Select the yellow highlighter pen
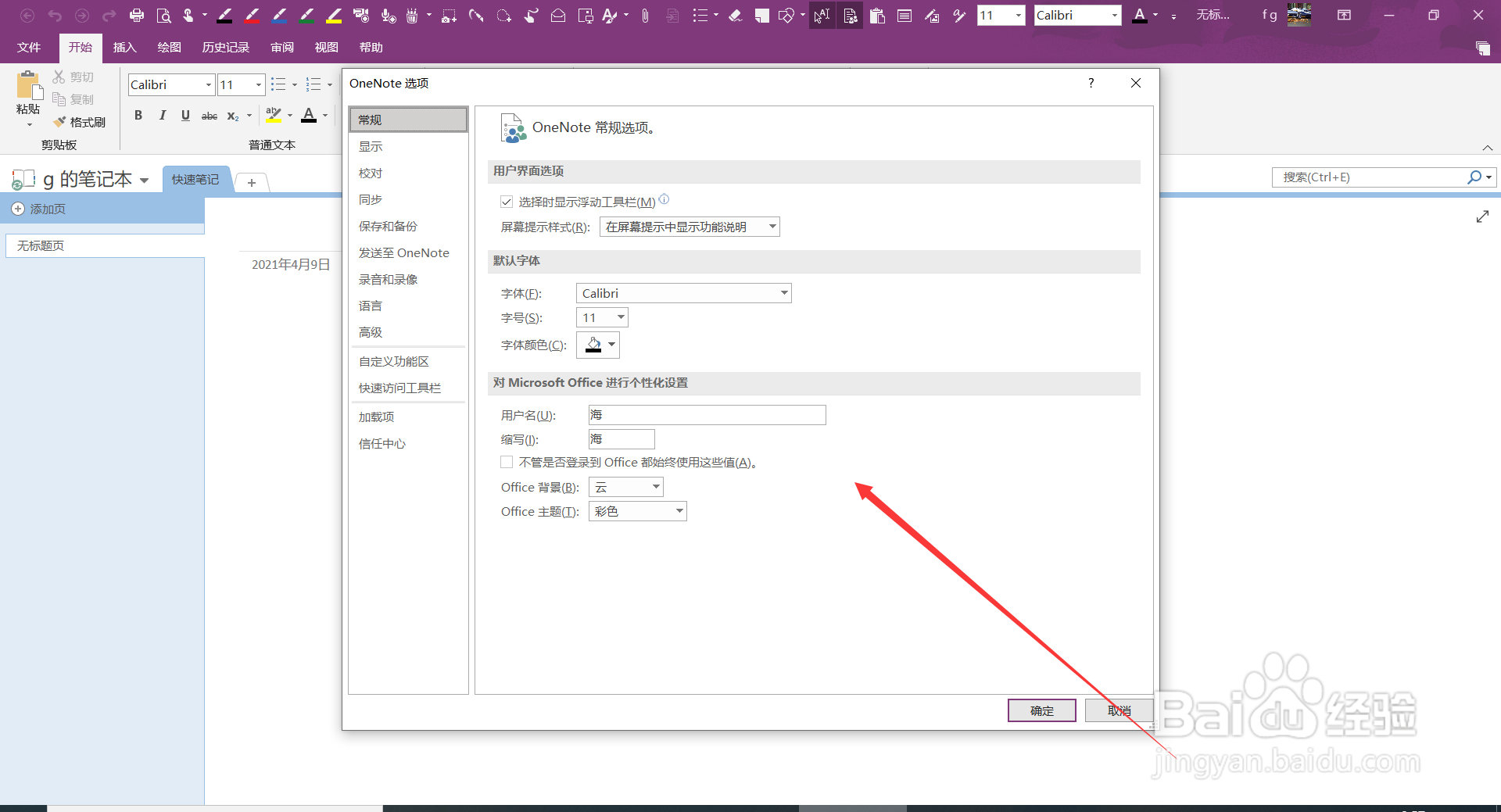The height and width of the screenshot is (812, 1501). click(x=334, y=15)
